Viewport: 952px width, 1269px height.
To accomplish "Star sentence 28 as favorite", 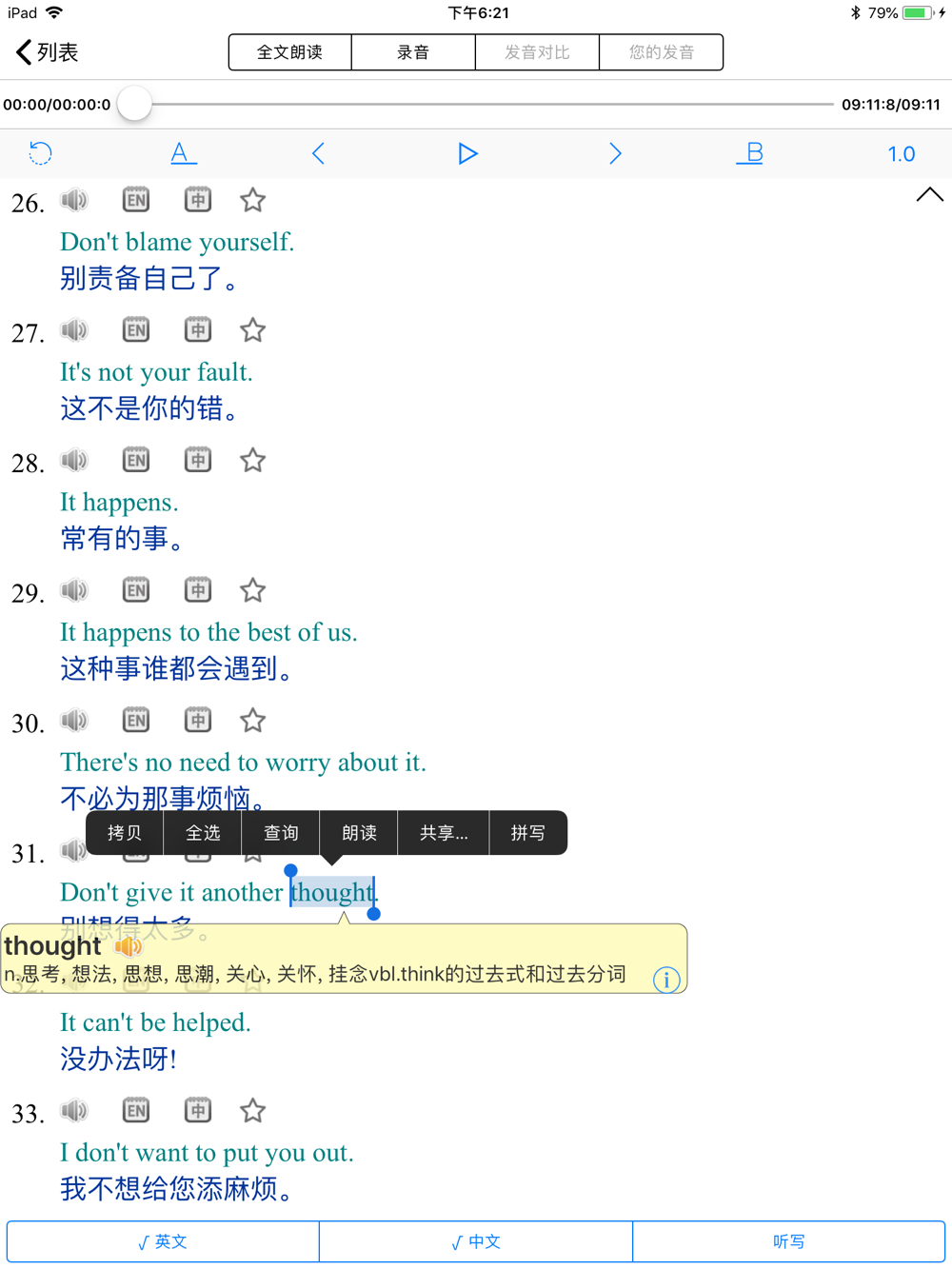I will coord(252,461).
